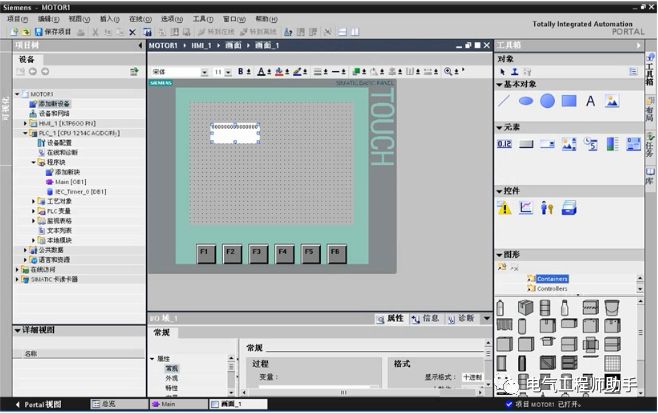Click the F1 key on the HMI panel
The width and height of the screenshot is (658, 413).
(x=206, y=254)
